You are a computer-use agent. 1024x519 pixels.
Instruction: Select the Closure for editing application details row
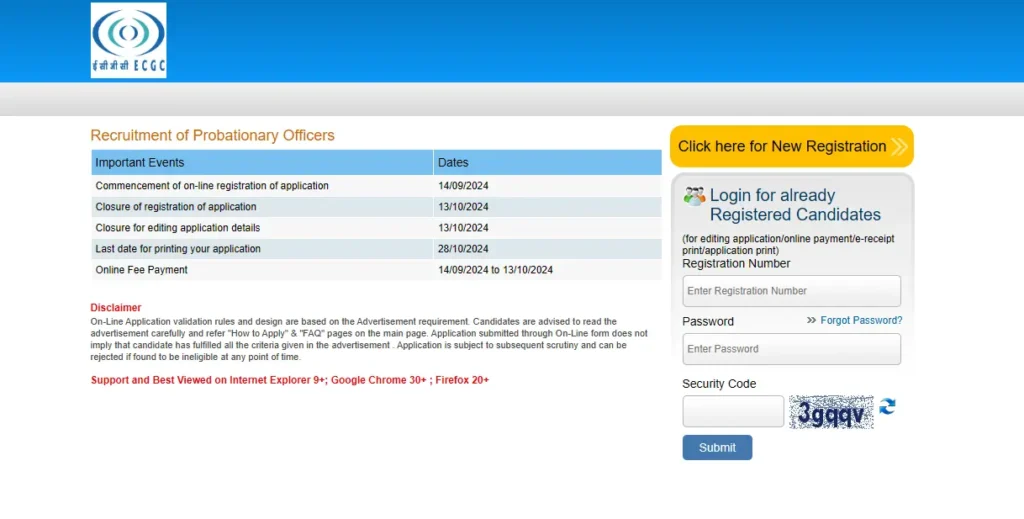pyautogui.click(x=178, y=228)
